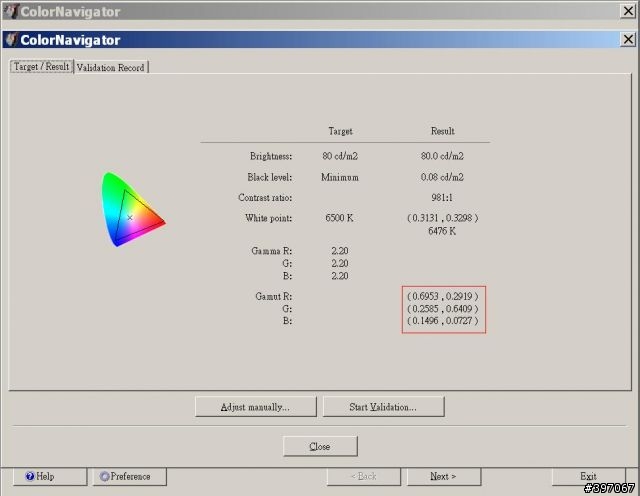Click the Contrast ratio label
The width and height of the screenshot is (640, 496).
point(265,198)
